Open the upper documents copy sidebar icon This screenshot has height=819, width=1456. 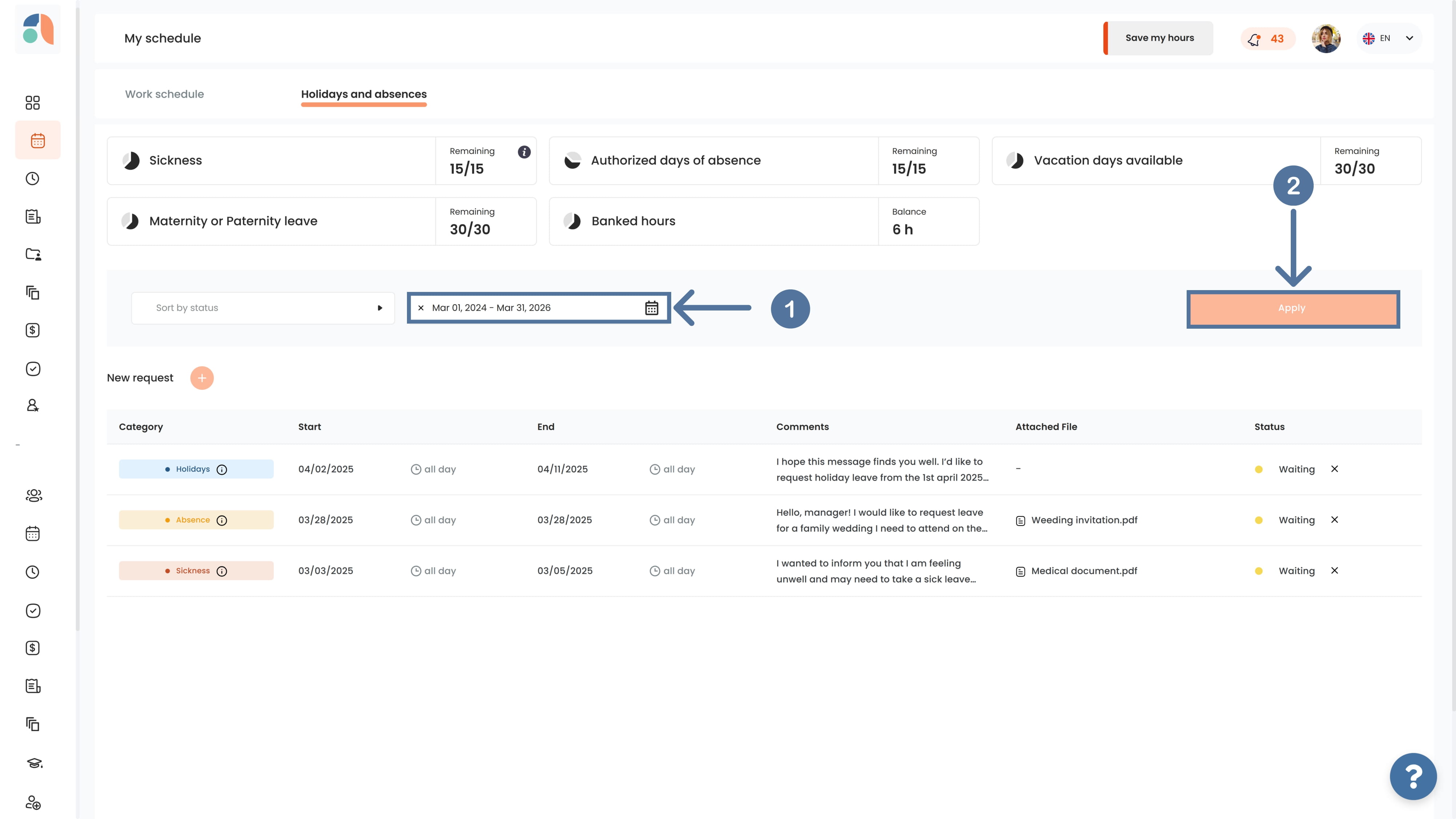click(x=33, y=292)
